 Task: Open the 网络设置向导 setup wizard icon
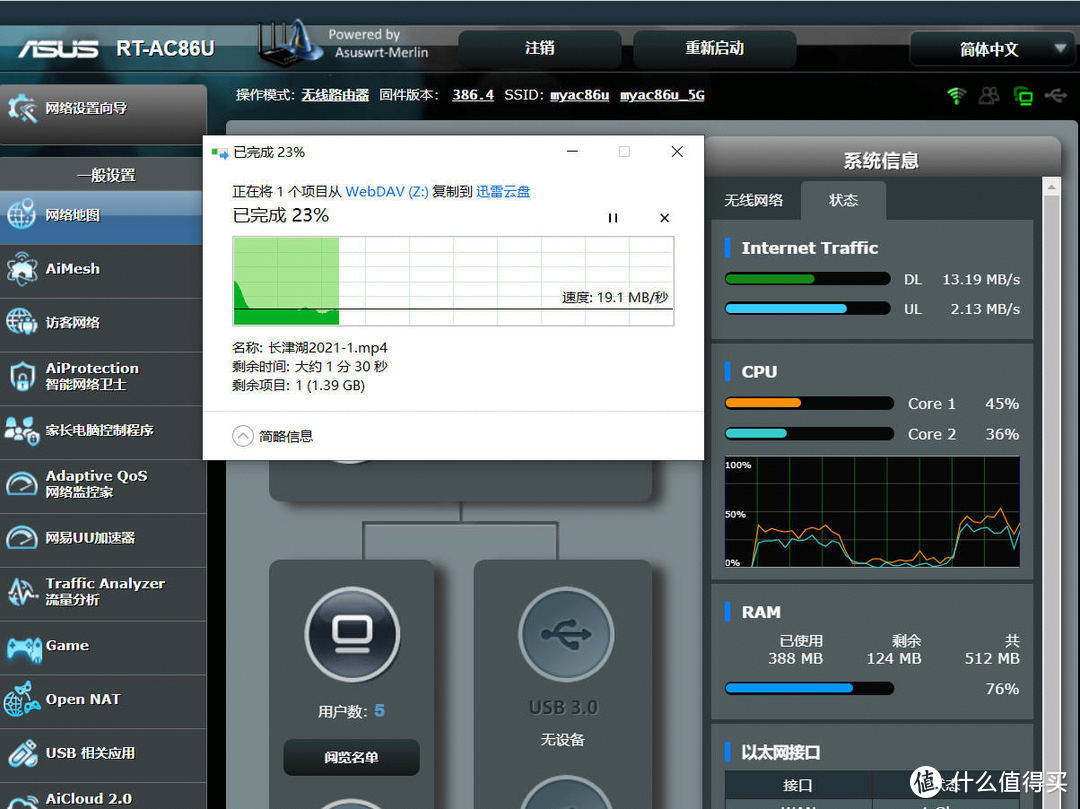click(22, 107)
